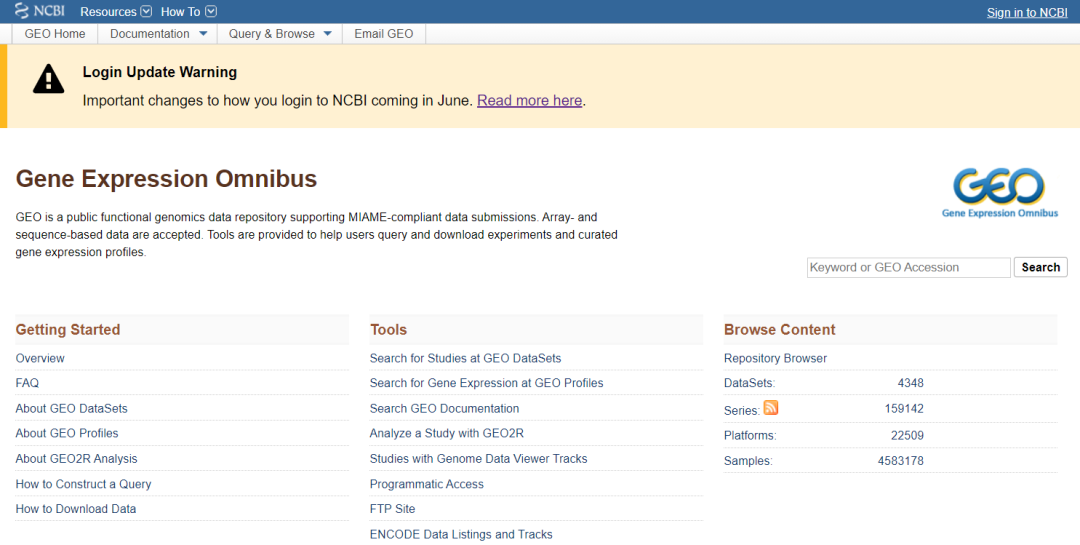Open the Overview link

(40, 358)
